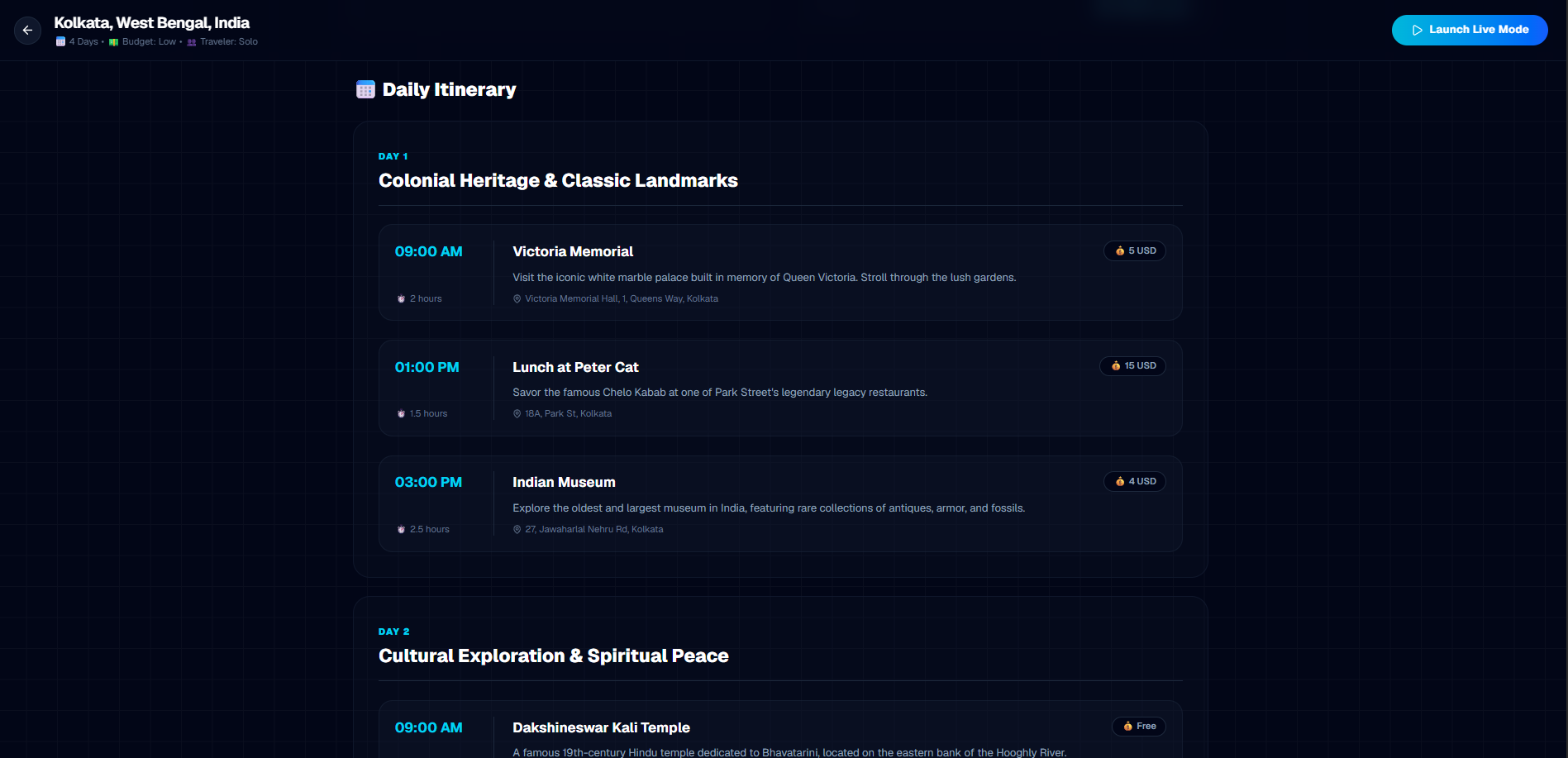Open the 18A, Park St address link
Screen dimensions: 1568x758
click(562, 413)
